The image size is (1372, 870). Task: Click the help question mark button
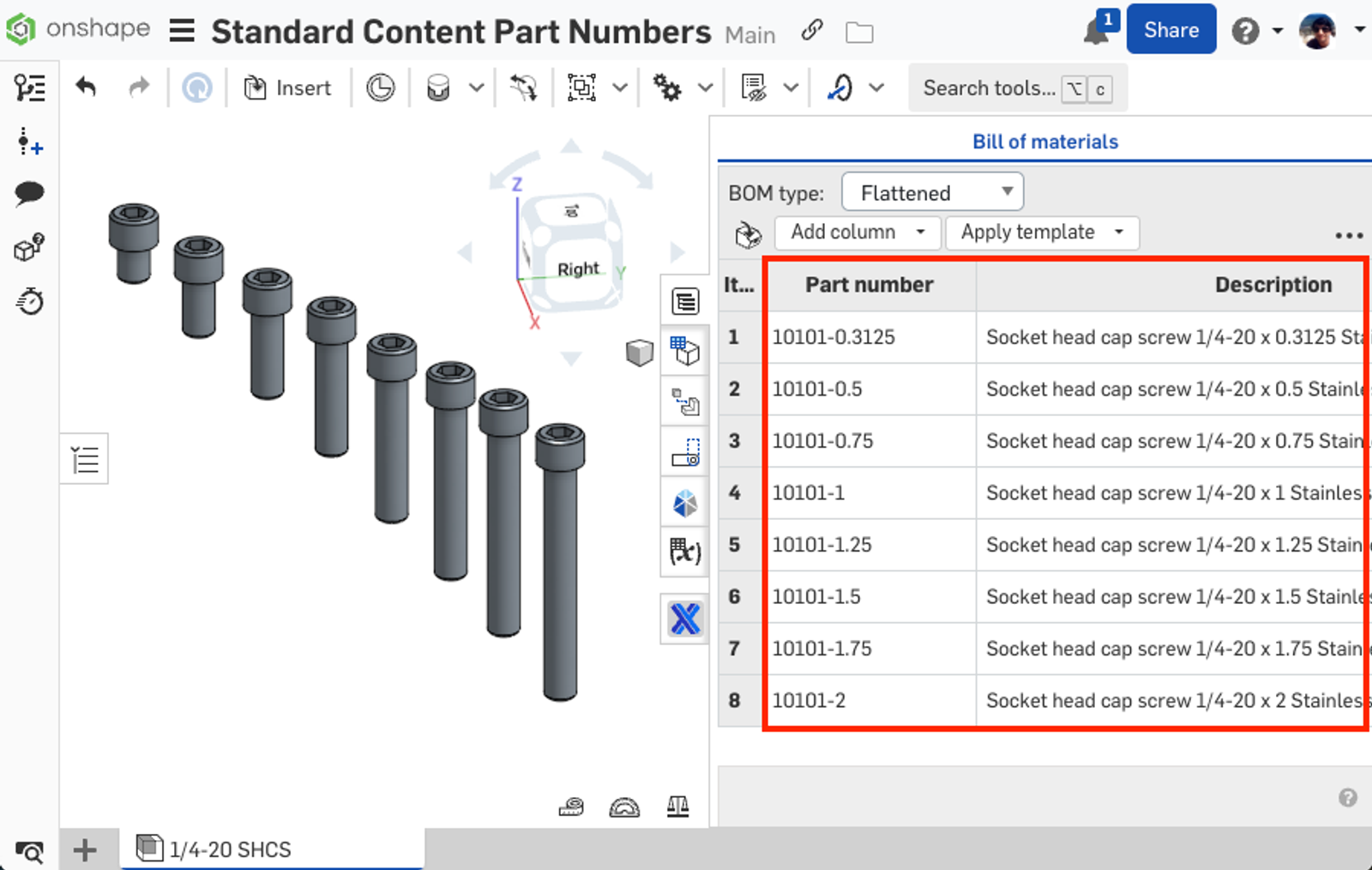[x=1246, y=28]
